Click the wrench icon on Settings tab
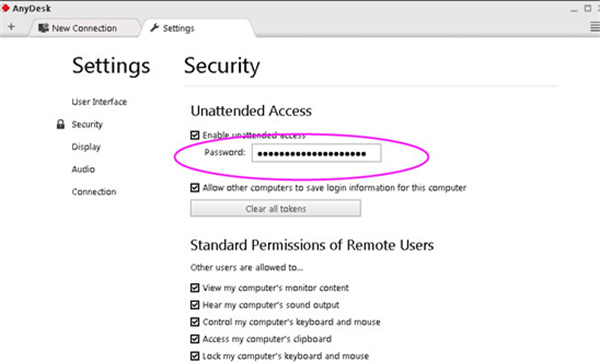 click(155, 28)
